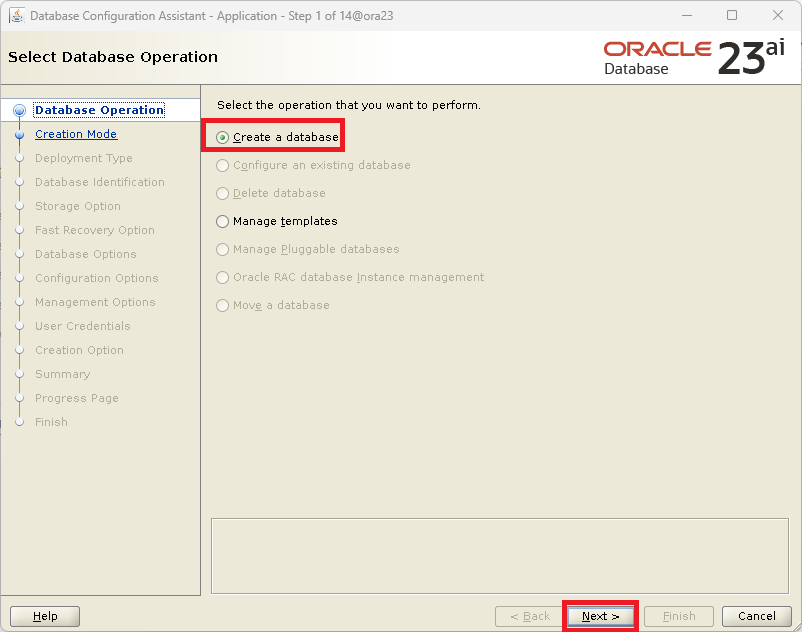
Task: Click the Next button
Action: tap(600, 616)
